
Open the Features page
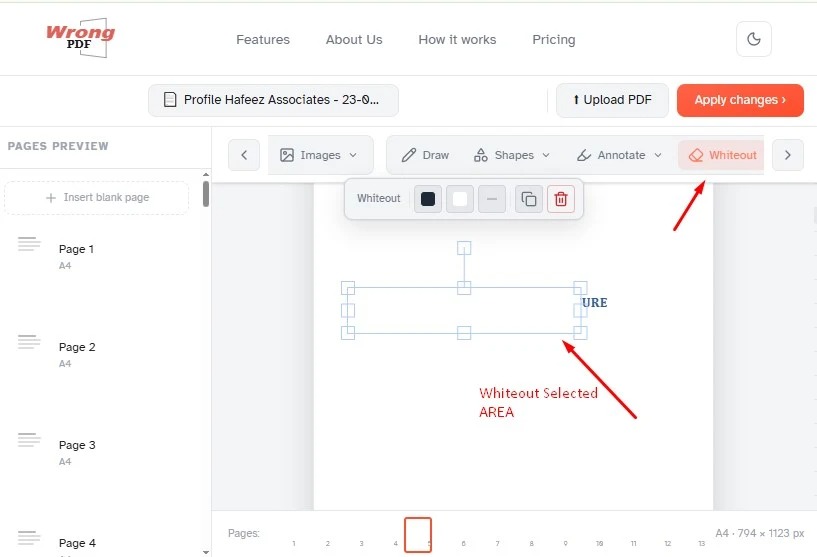pos(263,40)
